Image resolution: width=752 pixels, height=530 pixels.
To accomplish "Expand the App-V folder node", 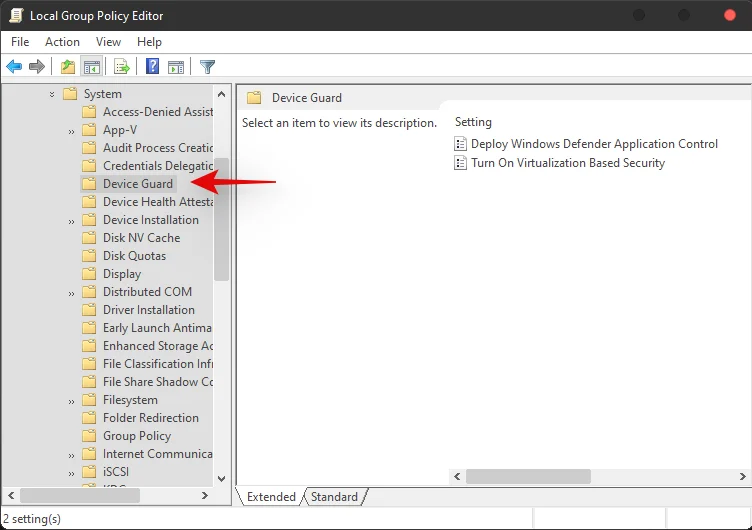I will [72, 130].
